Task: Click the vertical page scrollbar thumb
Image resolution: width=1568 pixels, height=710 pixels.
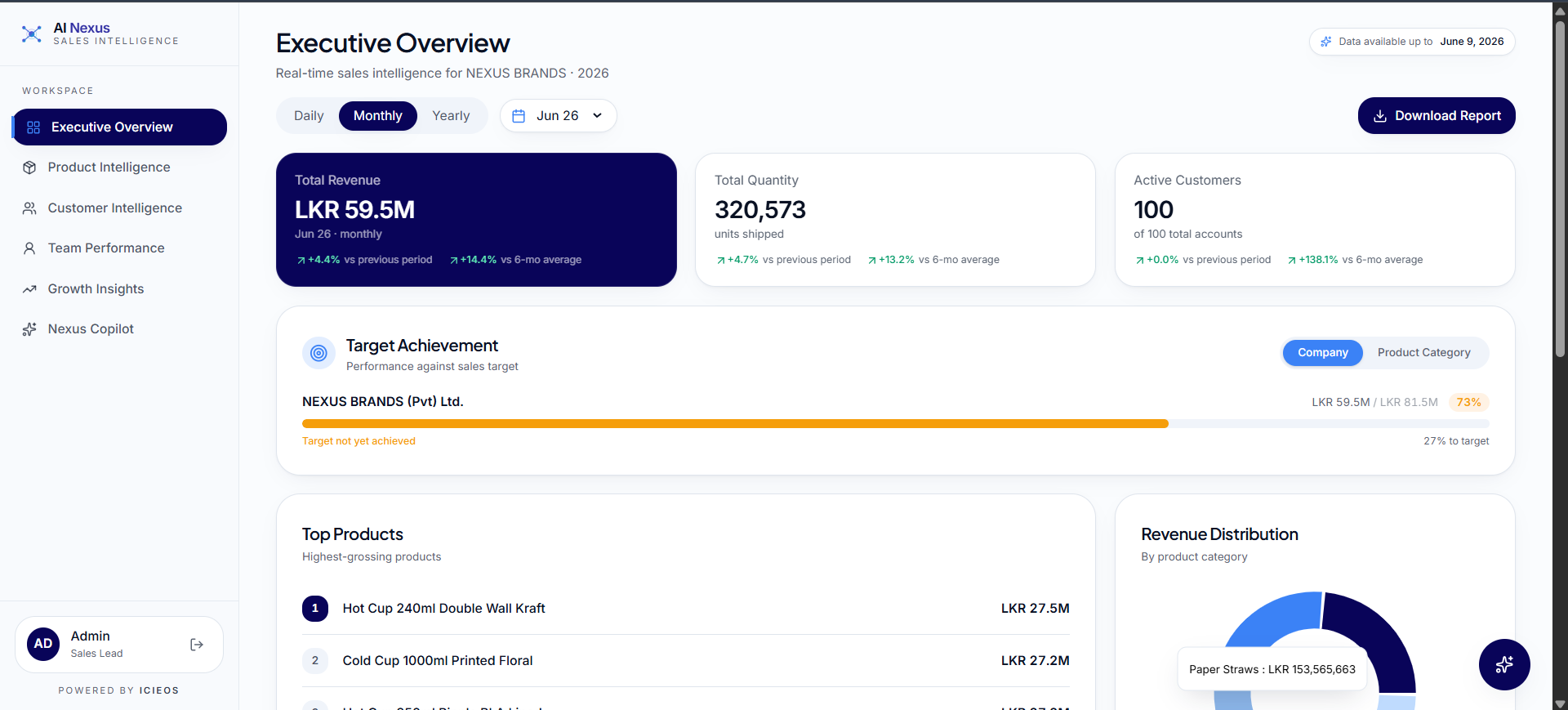Action: click(x=1560, y=188)
